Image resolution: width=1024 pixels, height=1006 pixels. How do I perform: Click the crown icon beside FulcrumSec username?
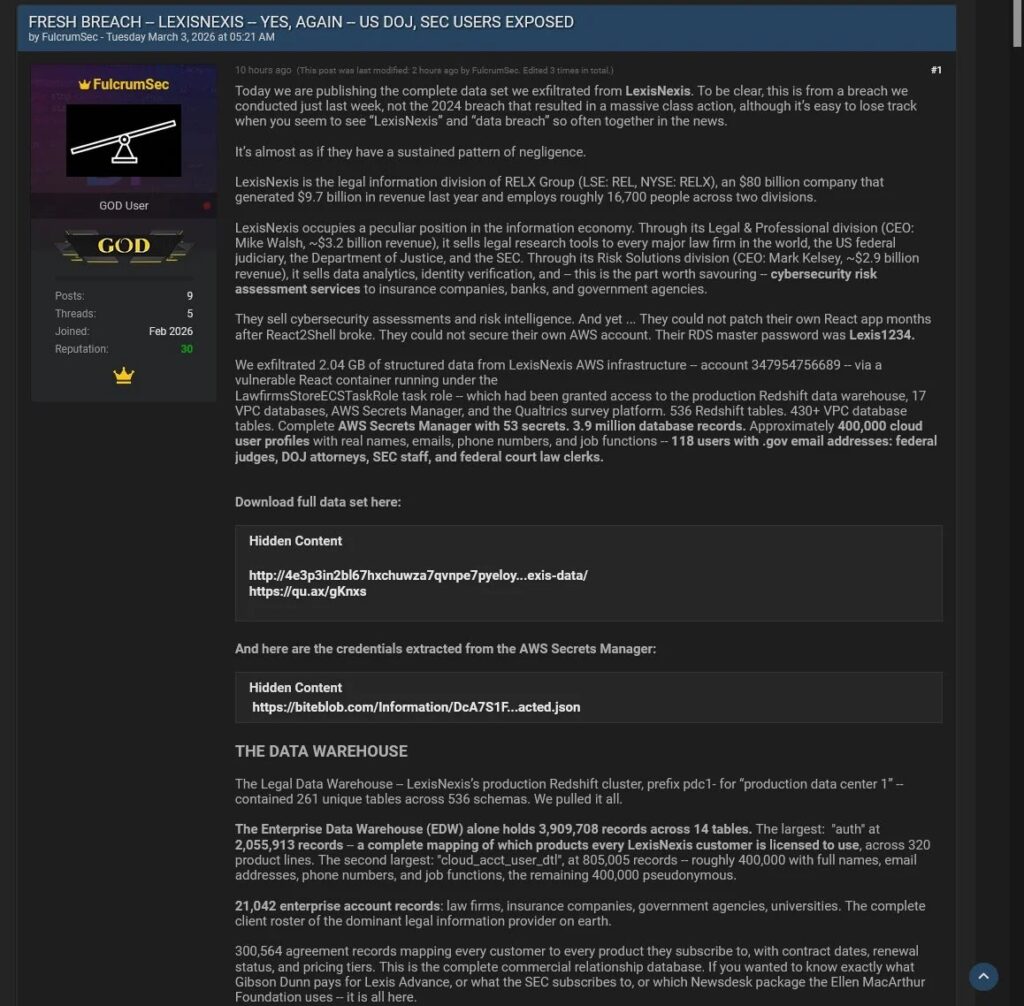point(84,85)
